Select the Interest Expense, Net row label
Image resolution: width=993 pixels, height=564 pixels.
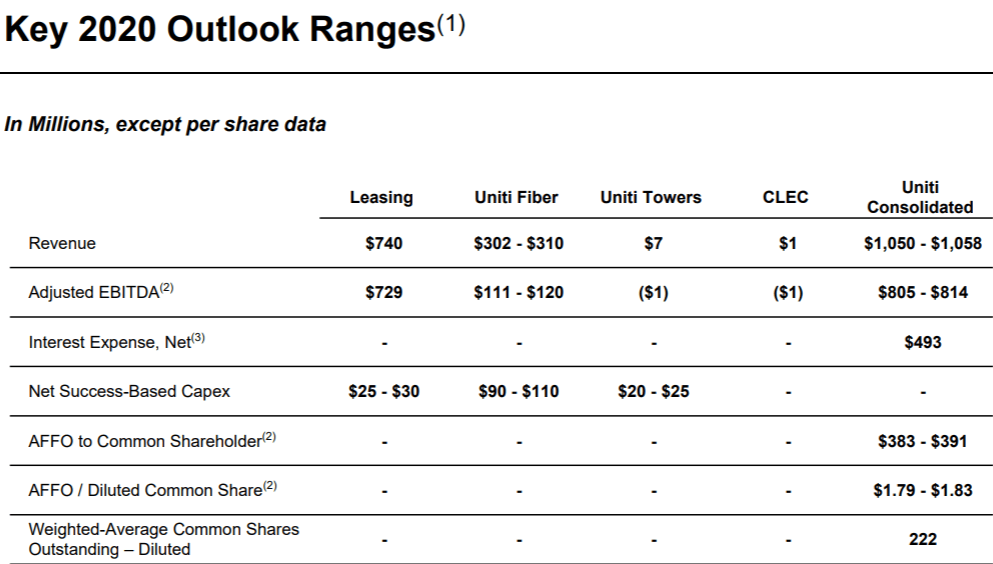(117, 342)
